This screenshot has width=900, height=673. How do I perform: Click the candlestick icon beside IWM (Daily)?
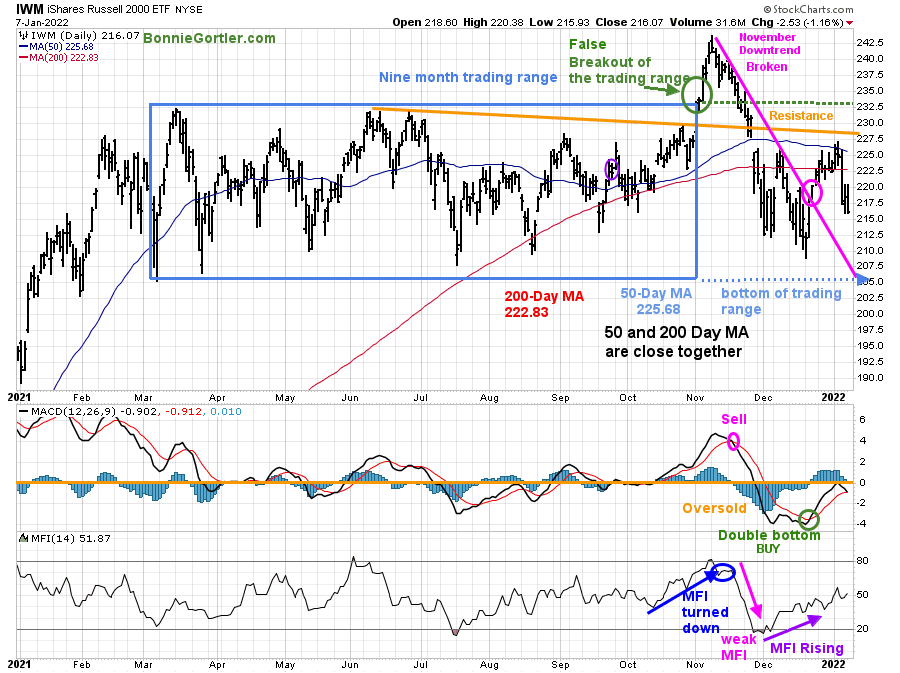pos(24,36)
